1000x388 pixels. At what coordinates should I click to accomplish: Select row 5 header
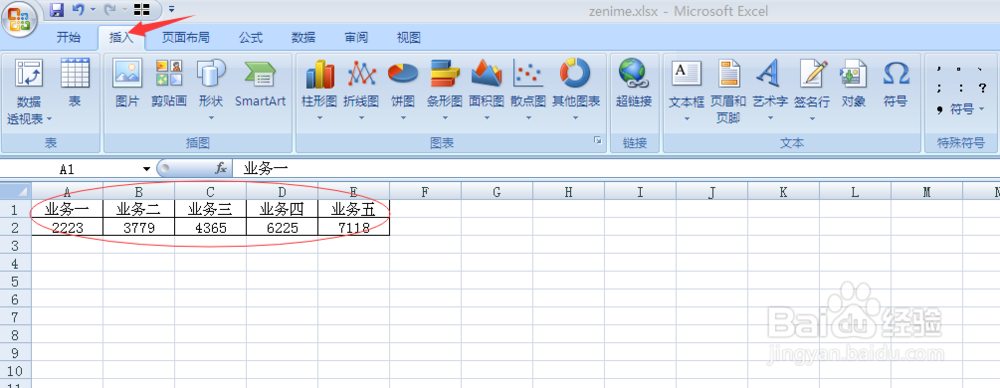pyautogui.click(x=16, y=281)
